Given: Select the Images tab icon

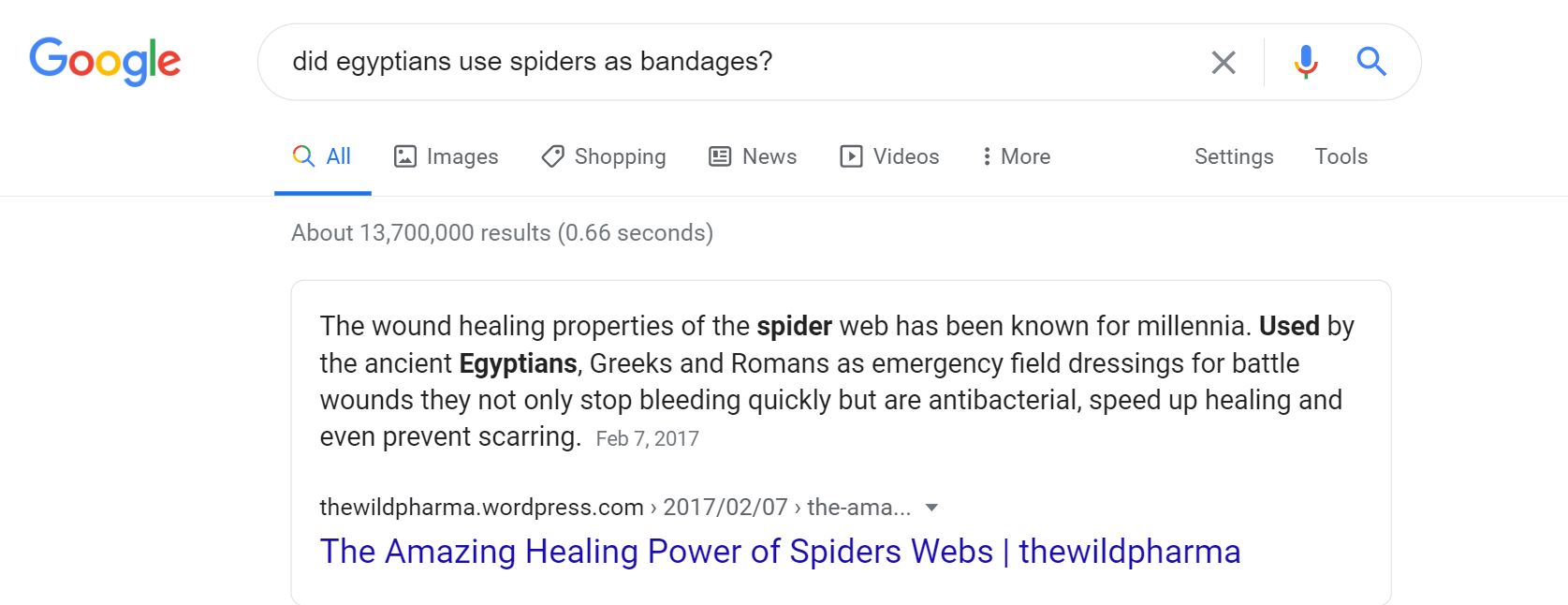Looking at the screenshot, I should [403, 156].
